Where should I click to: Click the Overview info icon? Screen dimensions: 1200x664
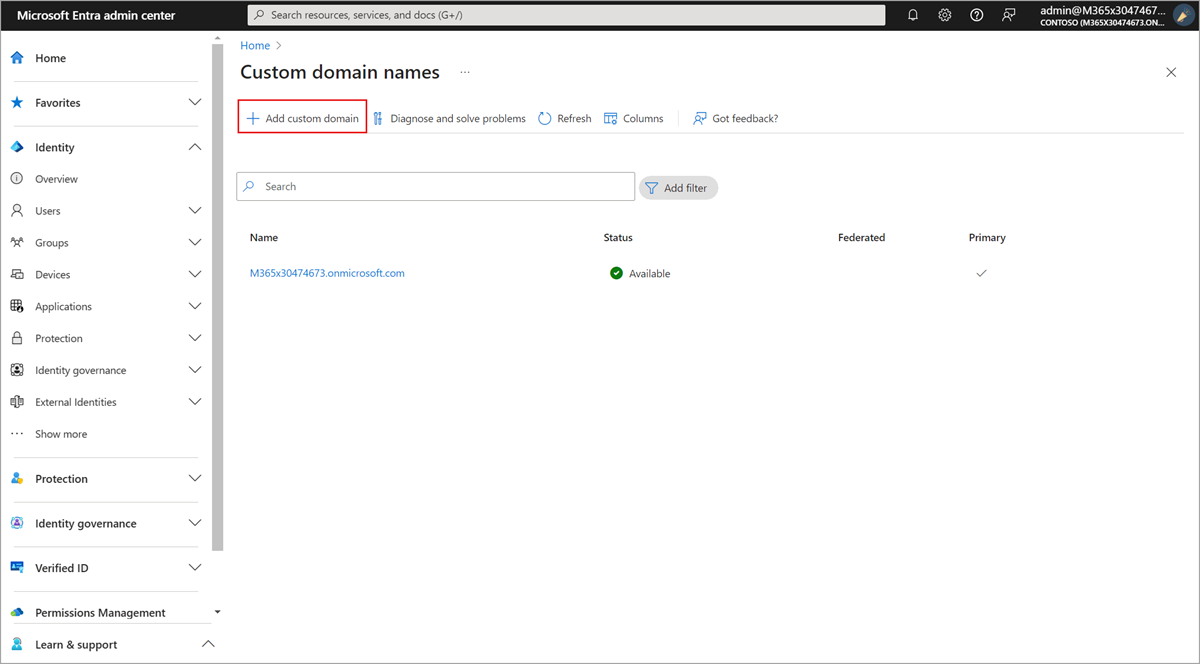click(17, 179)
